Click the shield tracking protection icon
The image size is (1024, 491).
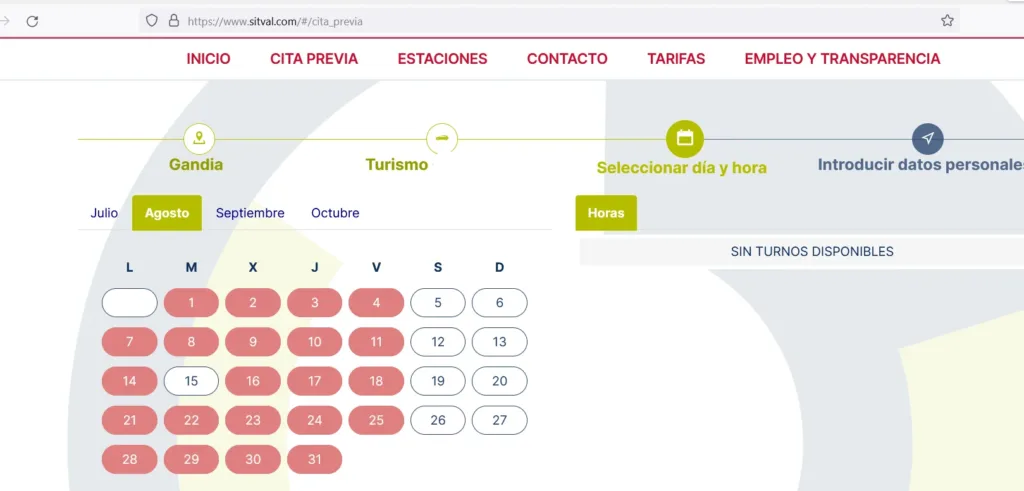coord(152,20)
